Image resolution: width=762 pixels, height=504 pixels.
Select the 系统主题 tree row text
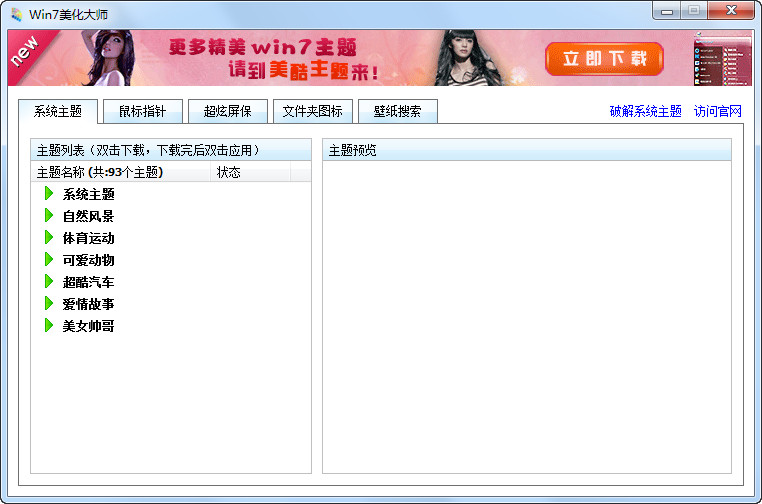pos(88,194)
